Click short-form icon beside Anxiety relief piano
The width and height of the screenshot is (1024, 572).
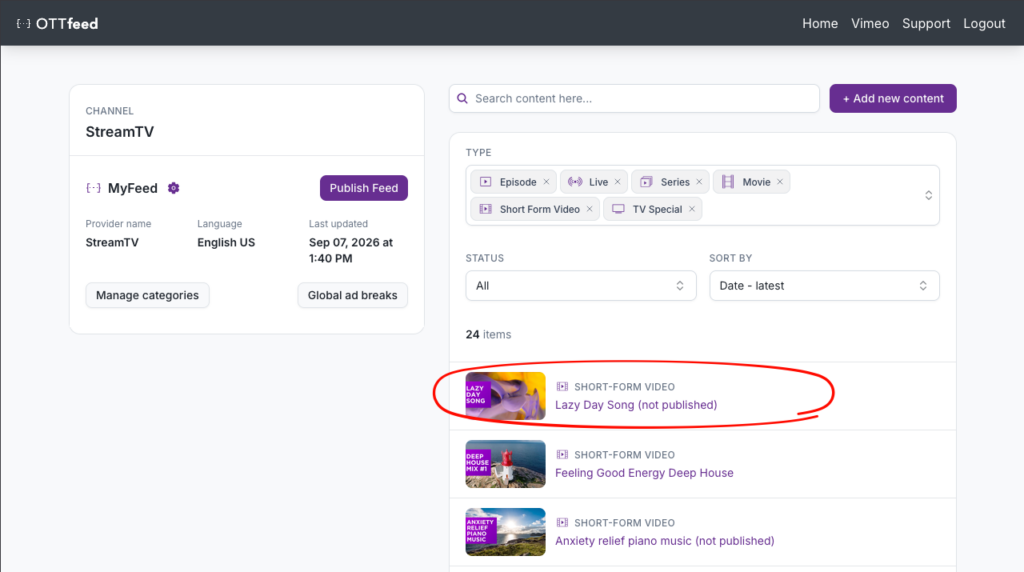[x=562, y=522]
